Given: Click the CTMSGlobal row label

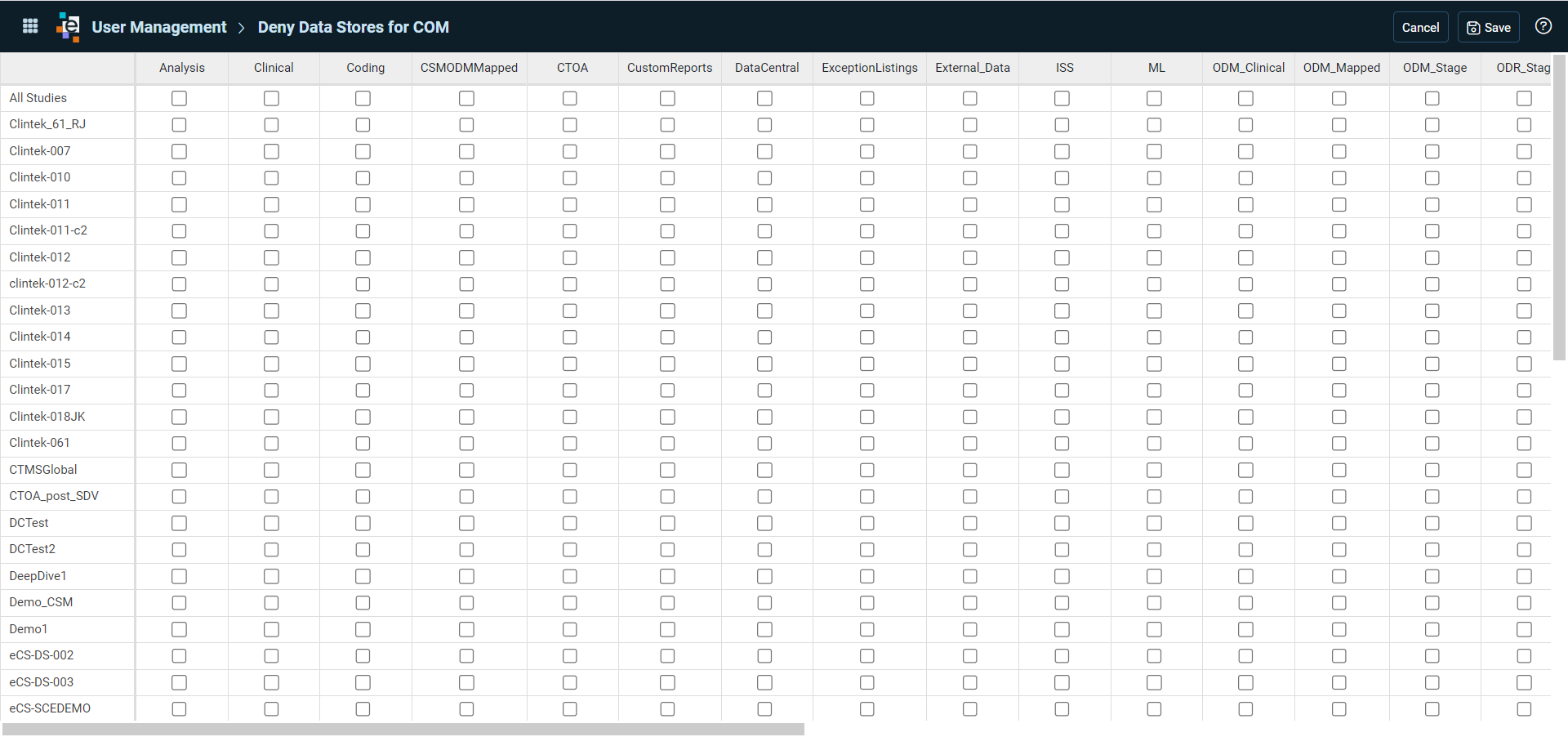Looking at the screenshot, I should (42, 470).
